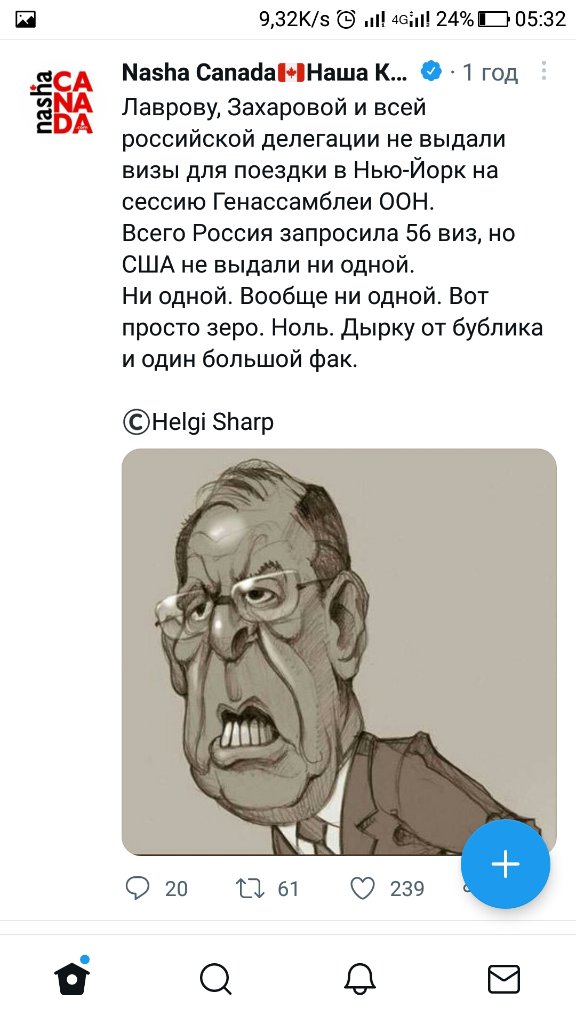Screen dimensions: 576x1024
Task: Tap the Nasha Canada account name
Action: 264,72
